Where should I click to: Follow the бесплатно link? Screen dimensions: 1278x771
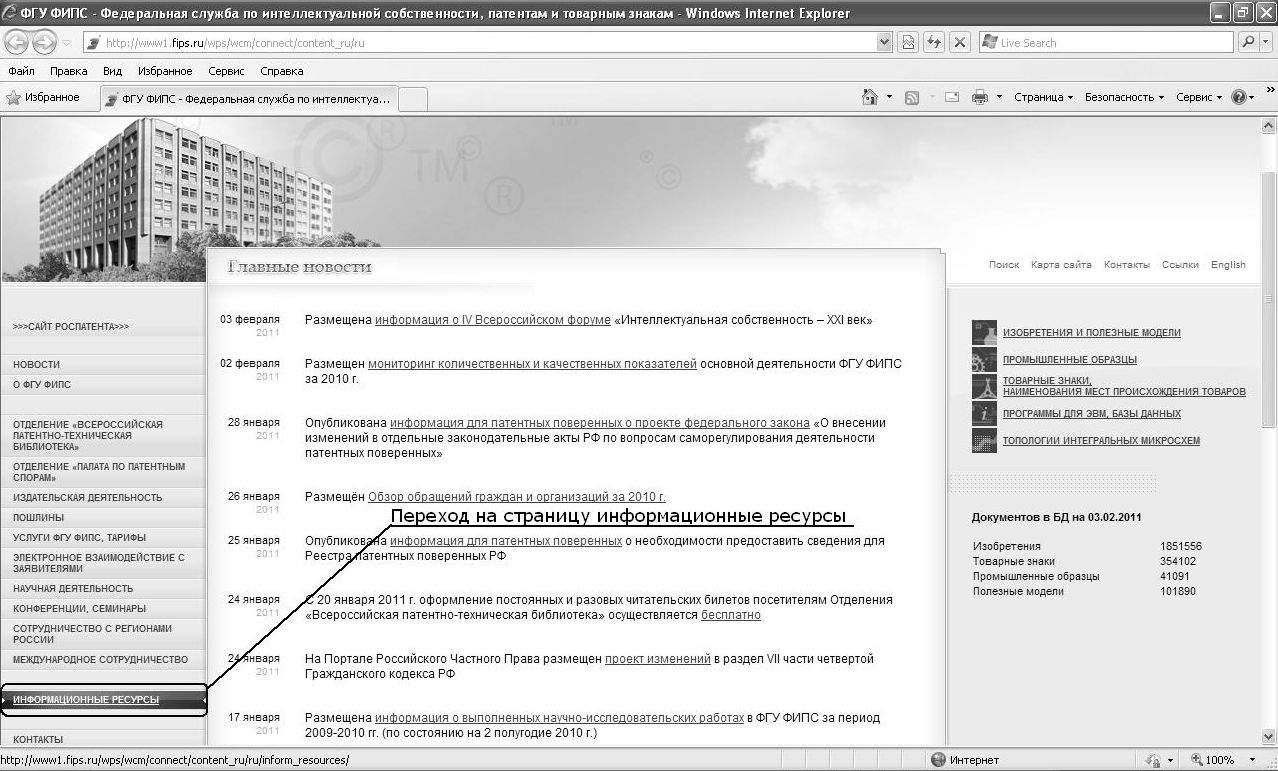(730, 615)
